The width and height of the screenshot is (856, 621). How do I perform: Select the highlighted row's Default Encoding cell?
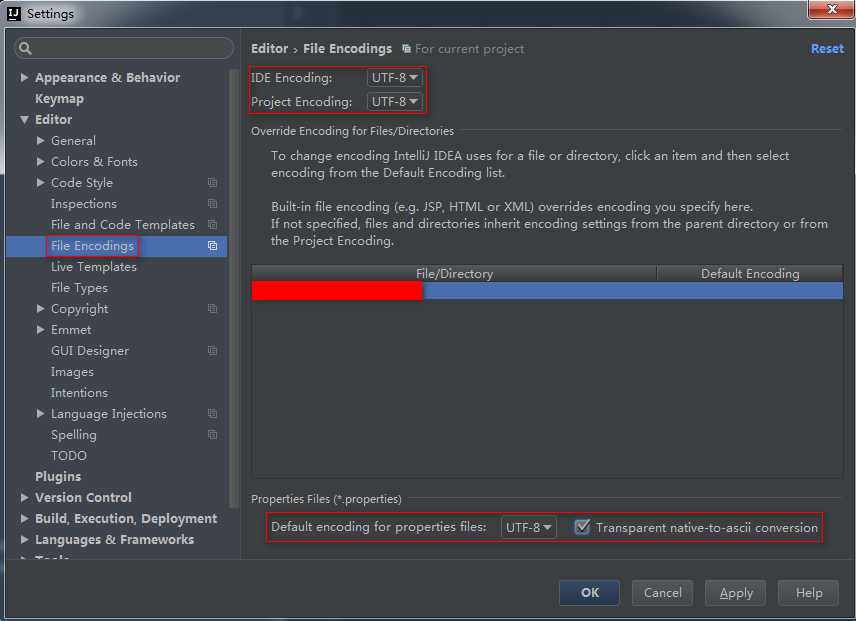click(750, 290)
